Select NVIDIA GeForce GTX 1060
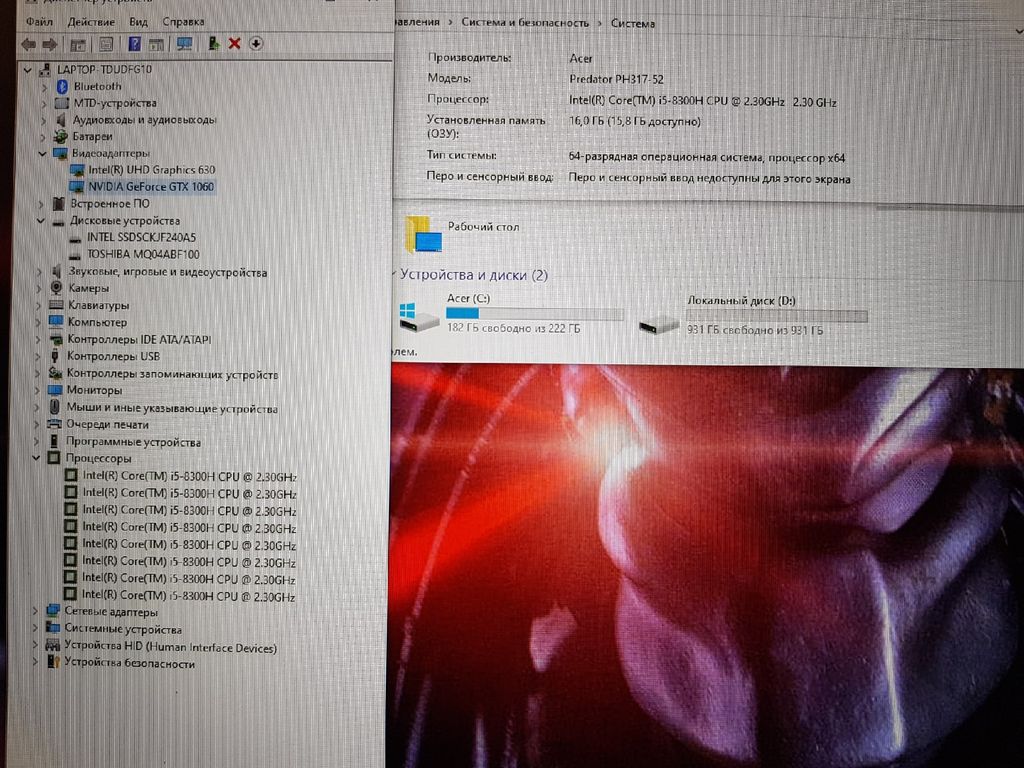This screenshot has width=1024, height=768. [x=151, y=187]
